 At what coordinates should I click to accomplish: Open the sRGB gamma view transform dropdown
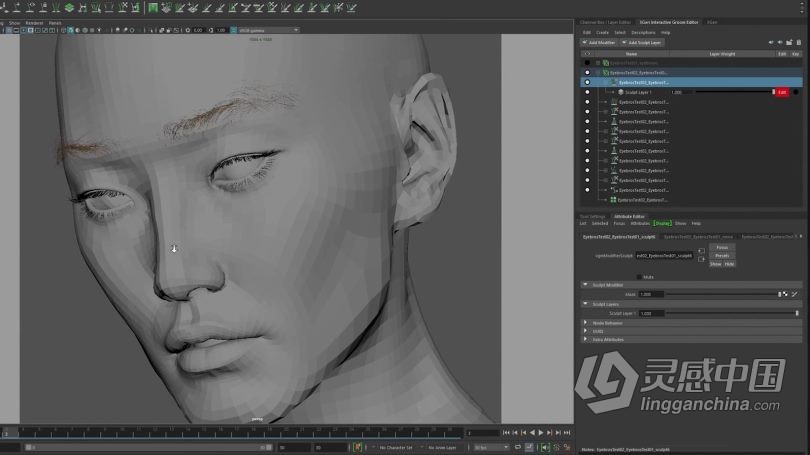(269, 30)
